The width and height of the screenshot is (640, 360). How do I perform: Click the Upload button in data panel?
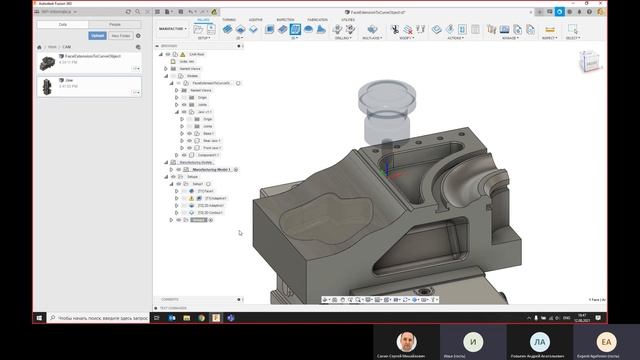98,36
